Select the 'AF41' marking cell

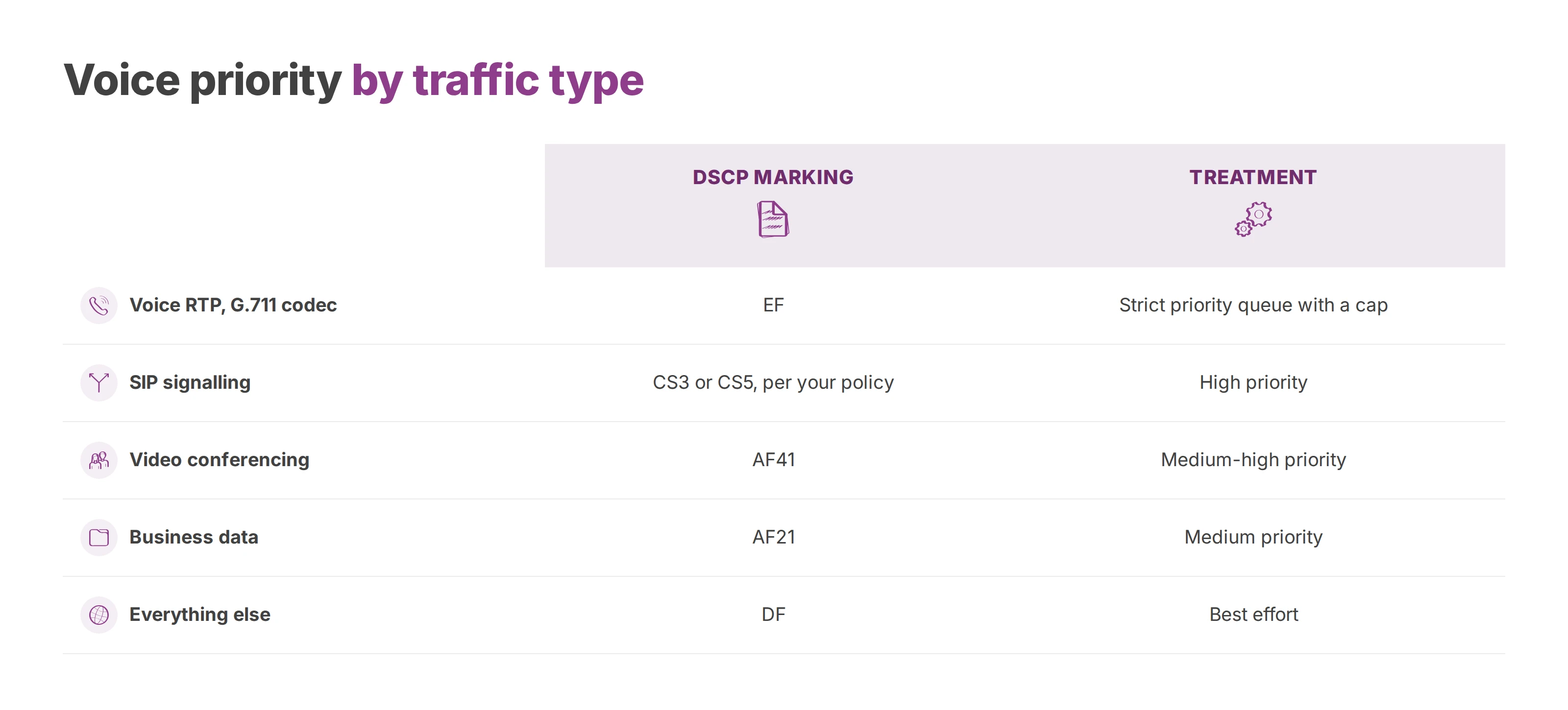[773, 460]
